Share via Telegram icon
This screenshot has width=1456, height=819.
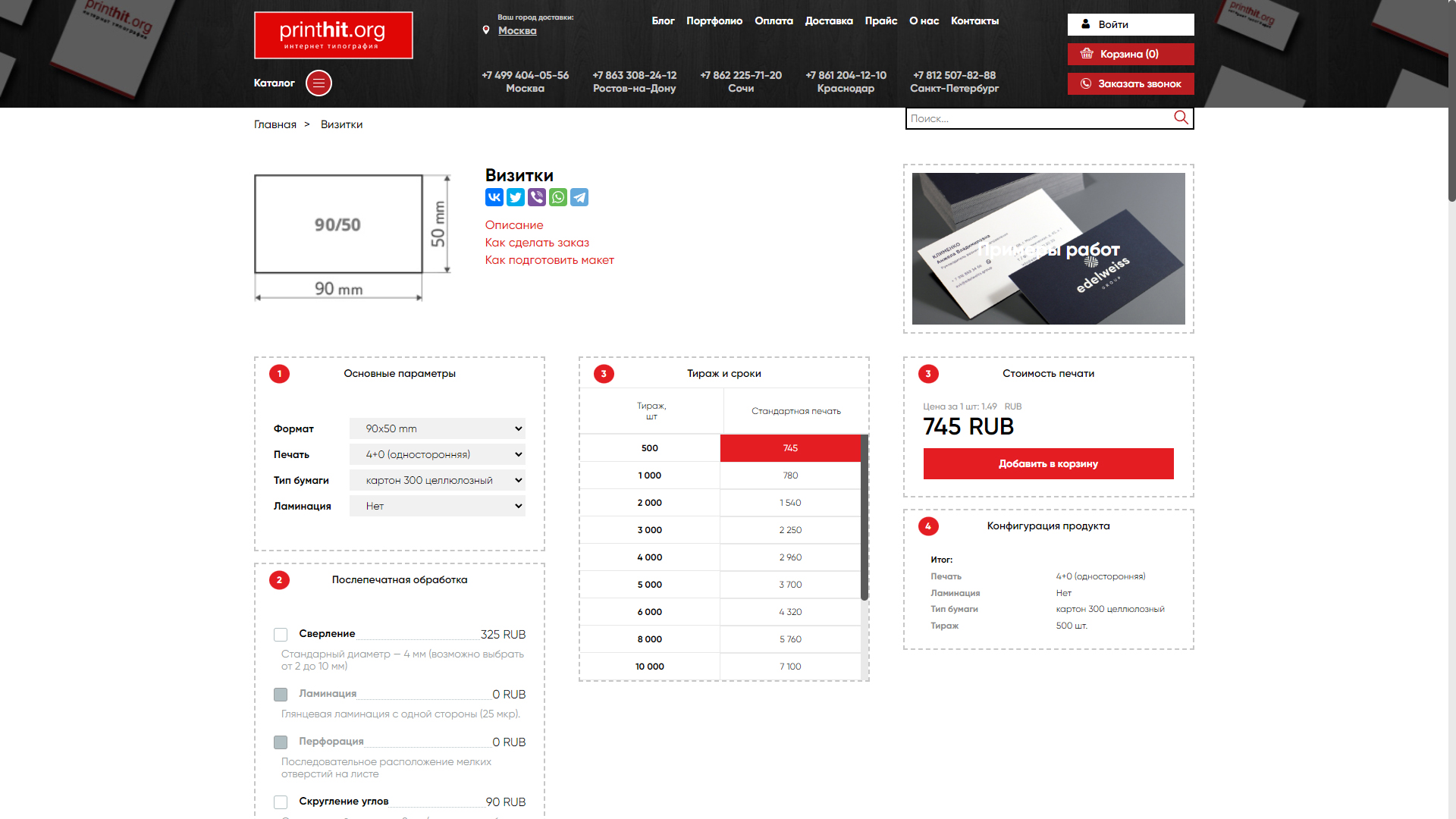pos(579,197)
